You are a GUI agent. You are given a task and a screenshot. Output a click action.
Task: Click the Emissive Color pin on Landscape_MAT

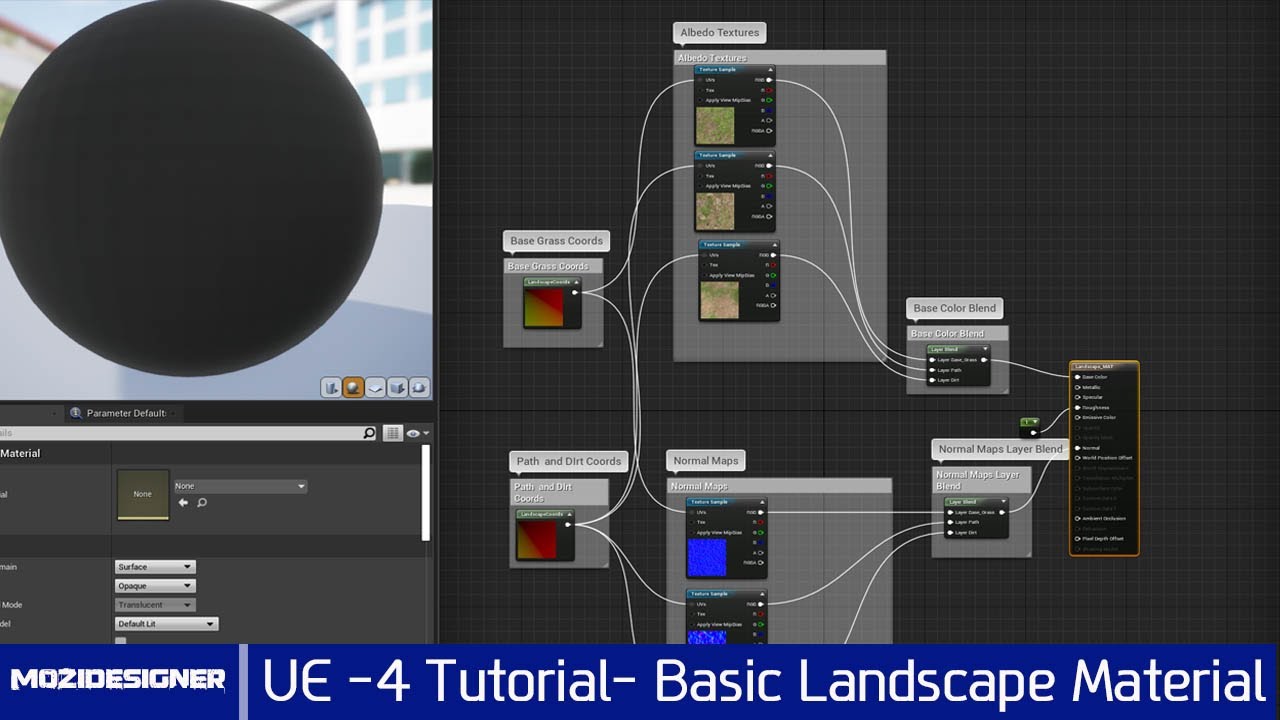pos(1077,418)
